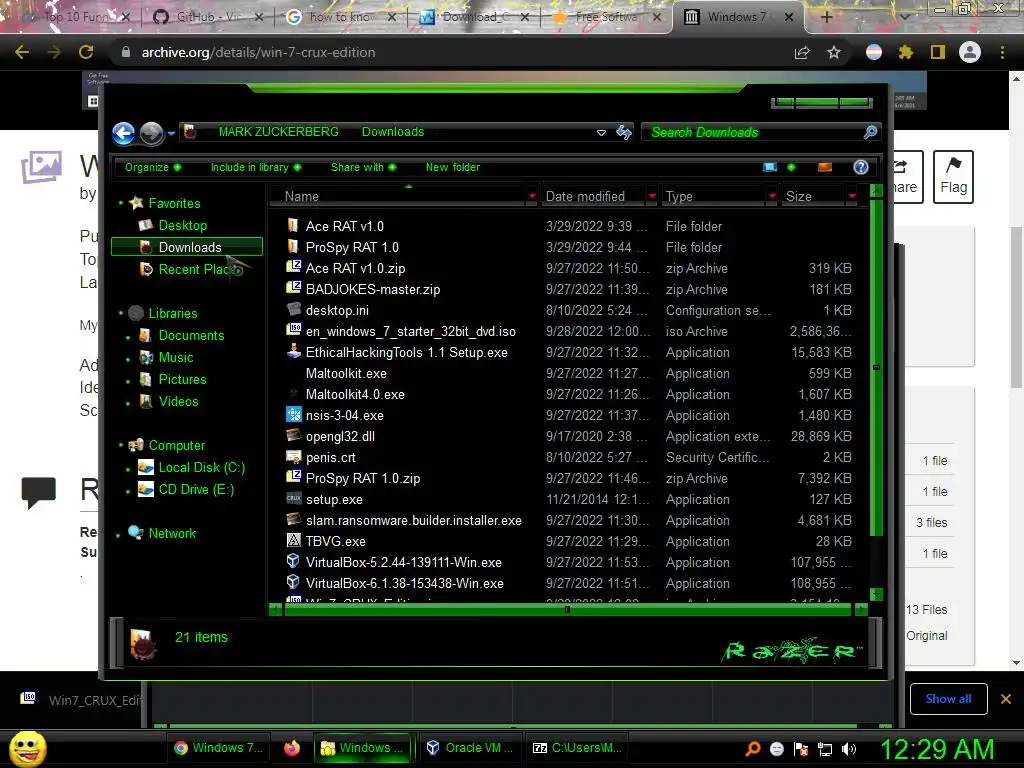Select en_windows_7_starter_32bit_dvd.iso icon
Viewport: 1024px width, 768px height.
pos(293,330)
